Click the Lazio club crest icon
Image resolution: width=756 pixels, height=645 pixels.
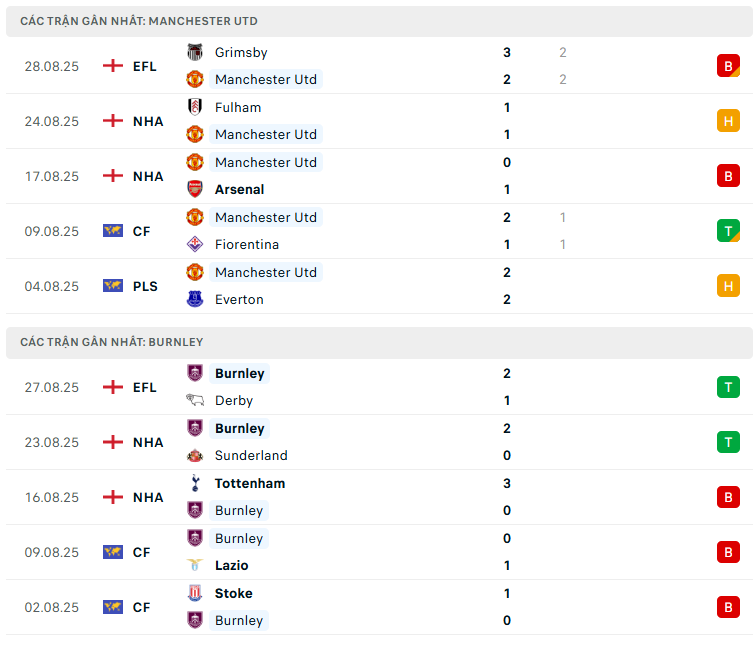point(195,565)
